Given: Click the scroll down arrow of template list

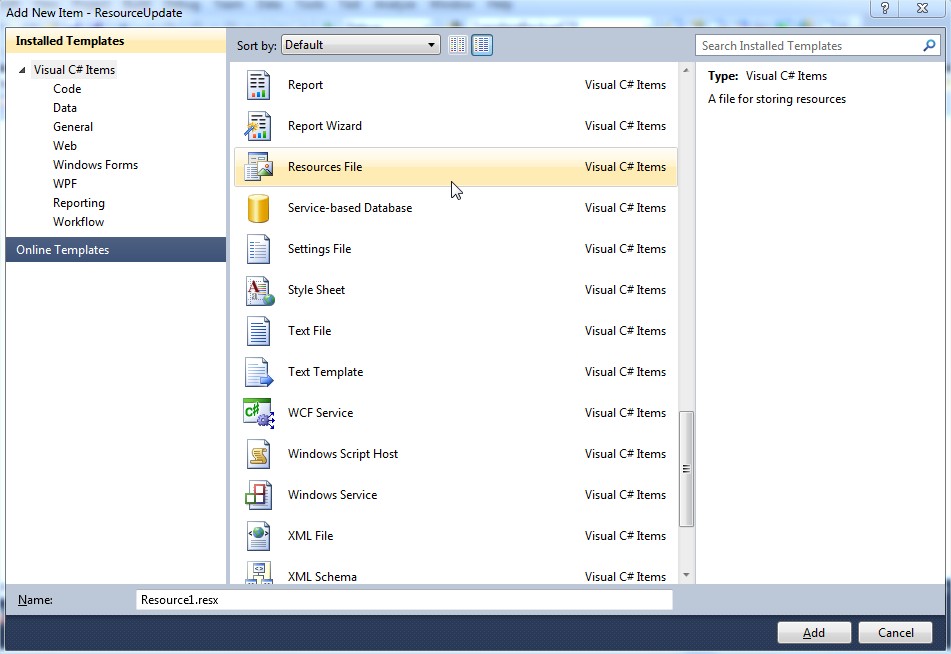Looking at the screenshot, I should [x=686, y=575].
